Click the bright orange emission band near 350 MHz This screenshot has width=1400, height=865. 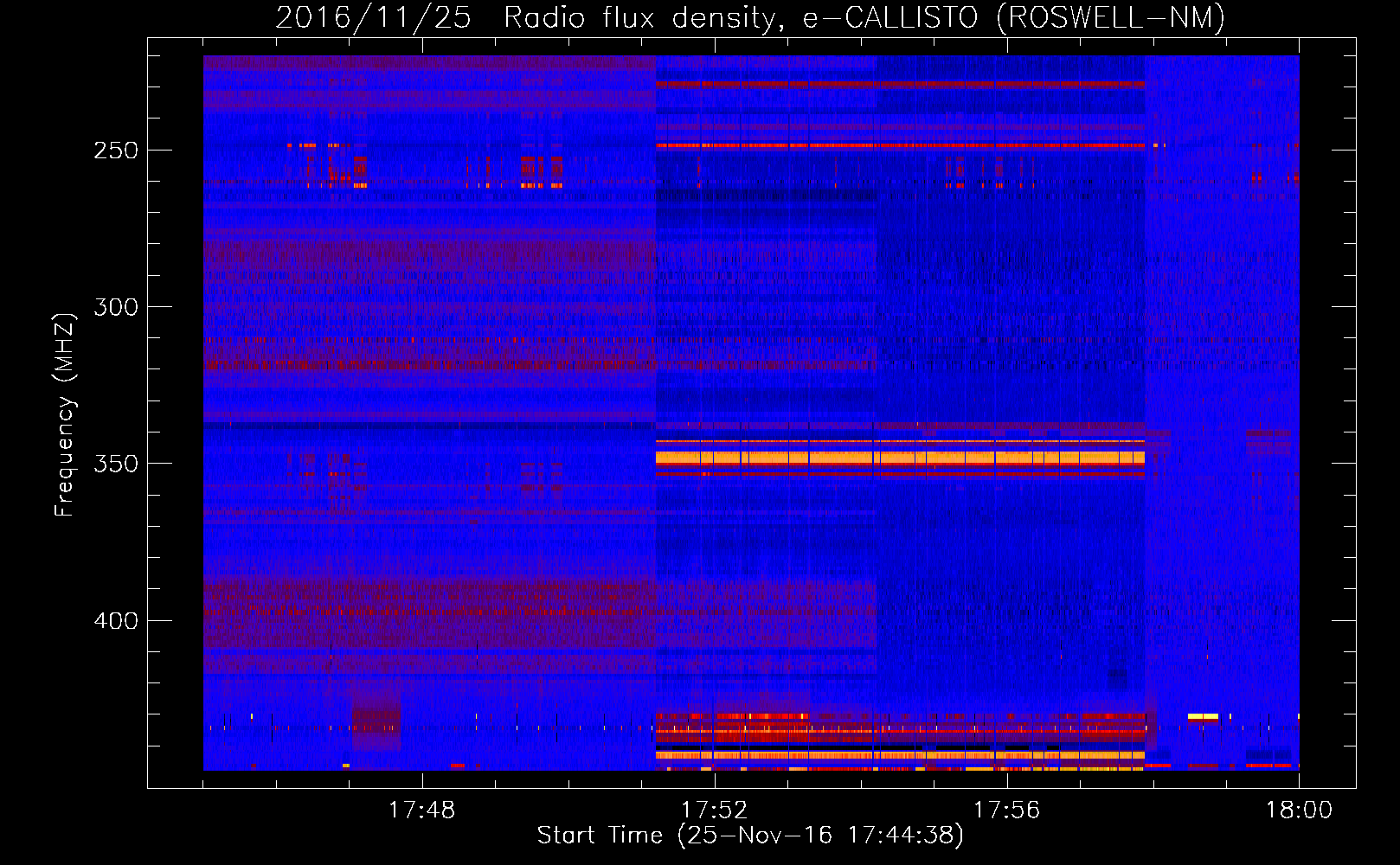900,458
